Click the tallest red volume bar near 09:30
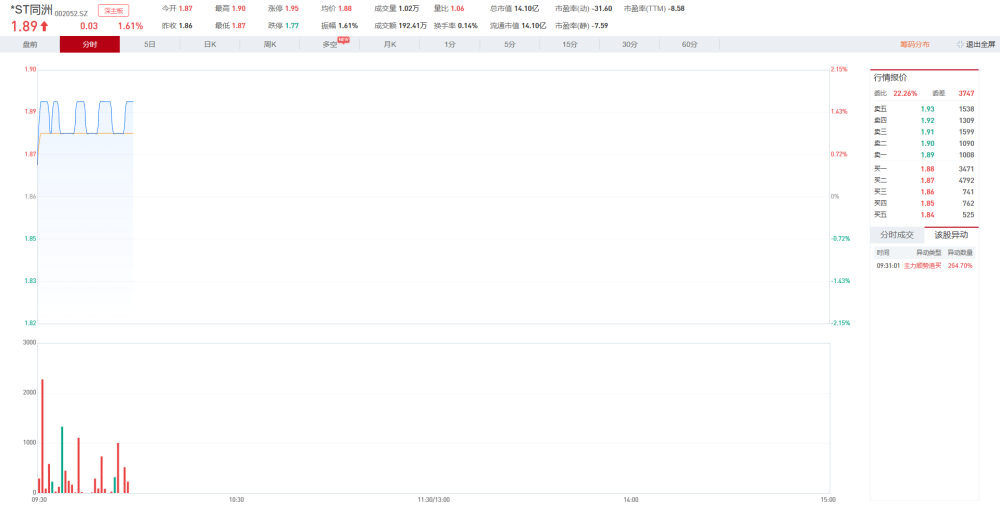Image resolution: width=1000 pixels, height=505 pixels. coord(42,436)
